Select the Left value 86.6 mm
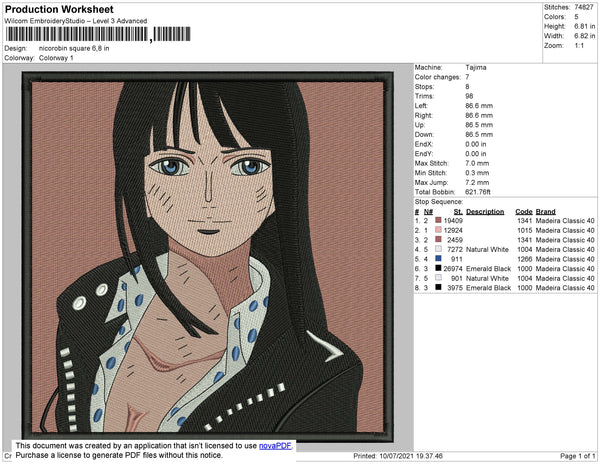 pos(479,106)
